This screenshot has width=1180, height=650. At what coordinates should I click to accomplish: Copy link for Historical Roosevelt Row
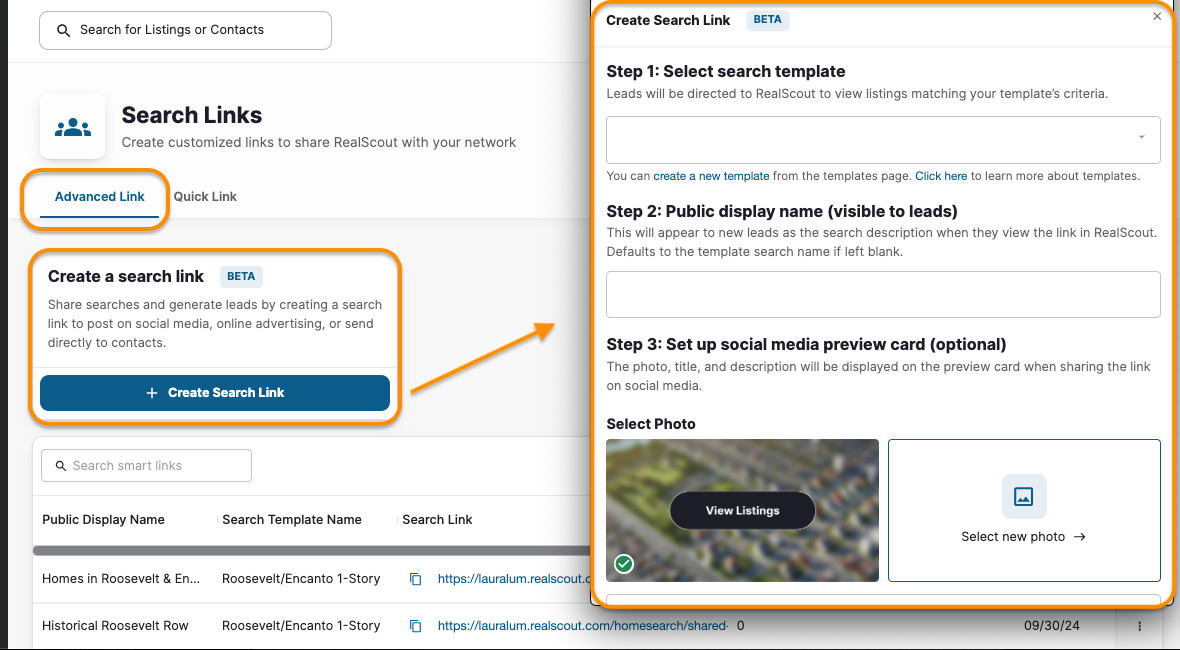click(x=415, y=625)
